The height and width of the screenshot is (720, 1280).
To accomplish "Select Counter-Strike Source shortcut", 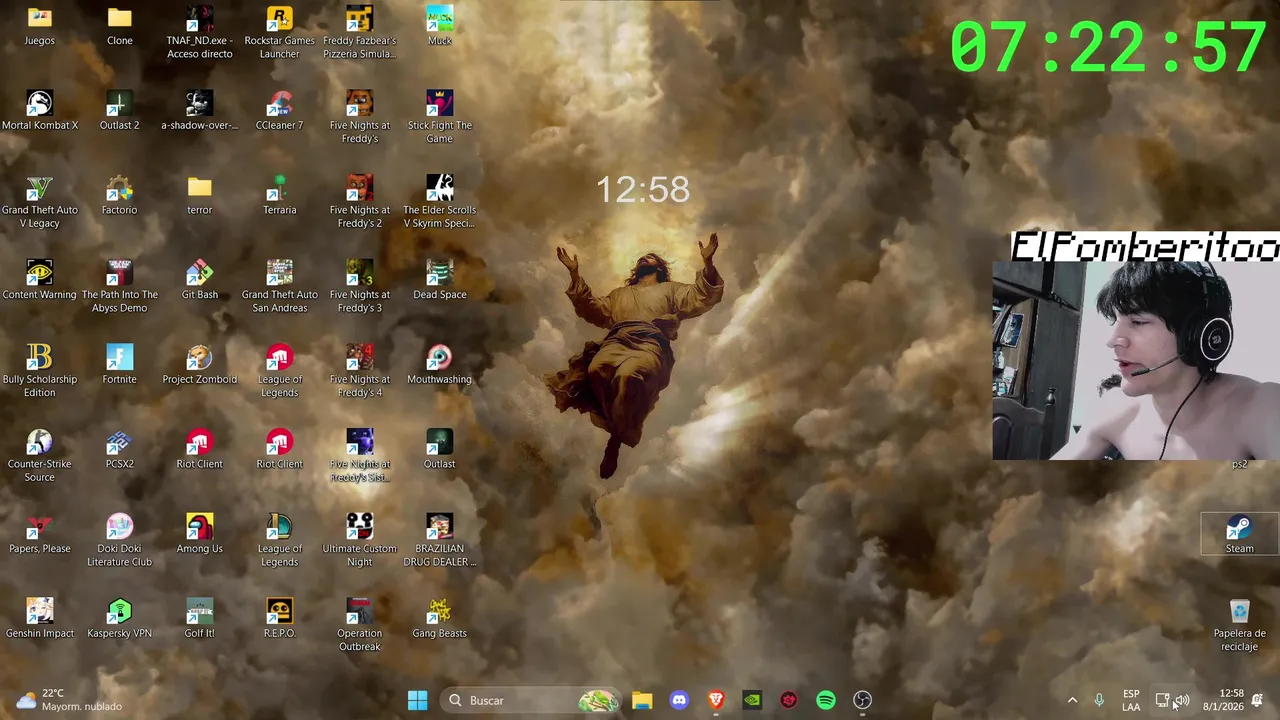I will (40, 456).
